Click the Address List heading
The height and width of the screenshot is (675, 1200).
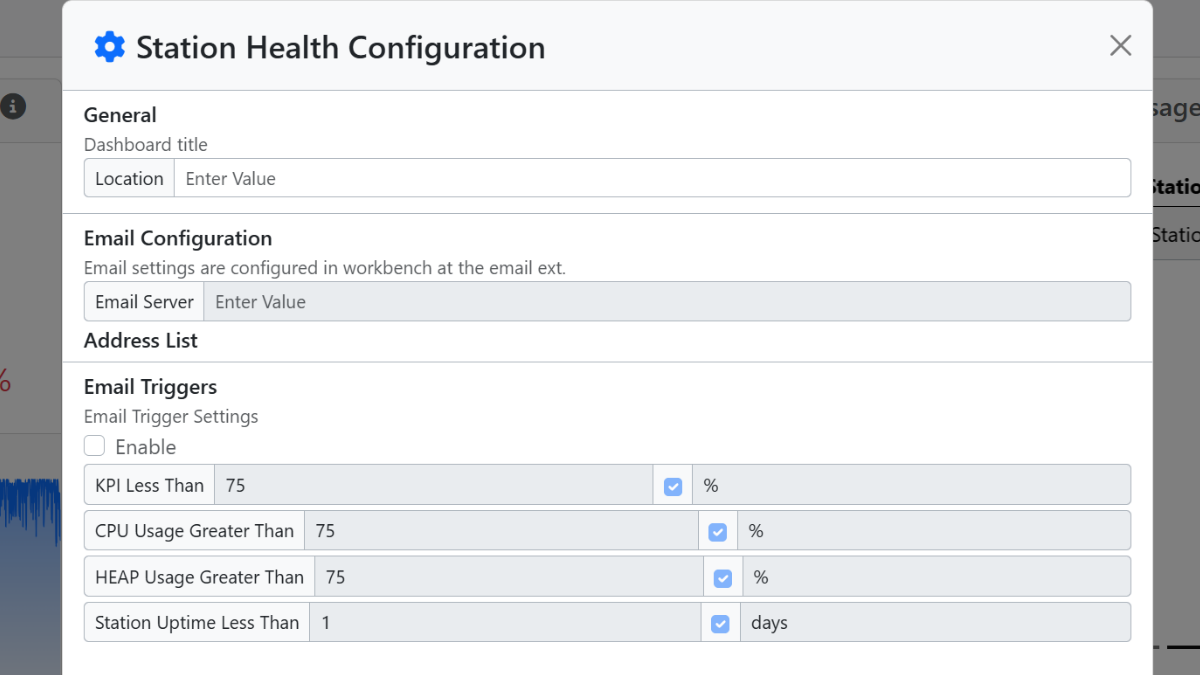click(x=141, y=341)
